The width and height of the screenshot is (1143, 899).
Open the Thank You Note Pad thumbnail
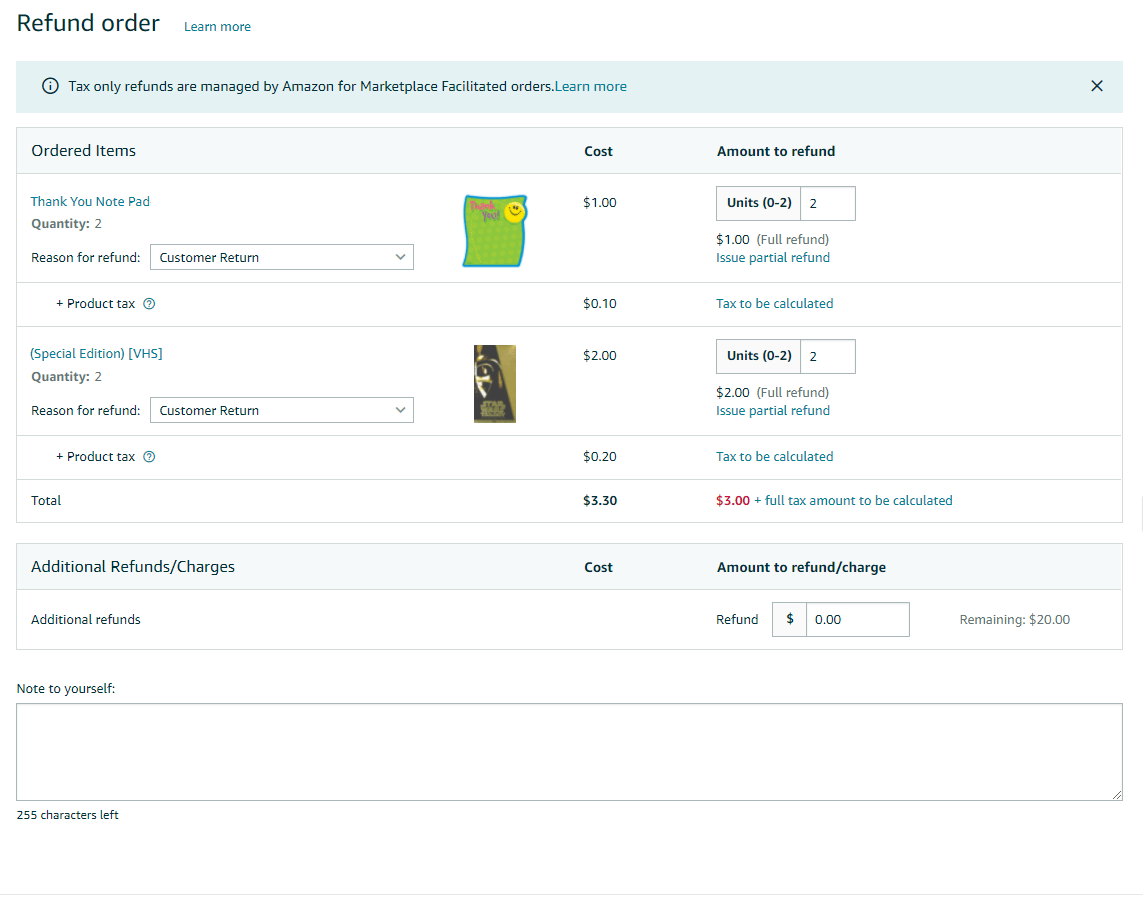pos(494,231)
